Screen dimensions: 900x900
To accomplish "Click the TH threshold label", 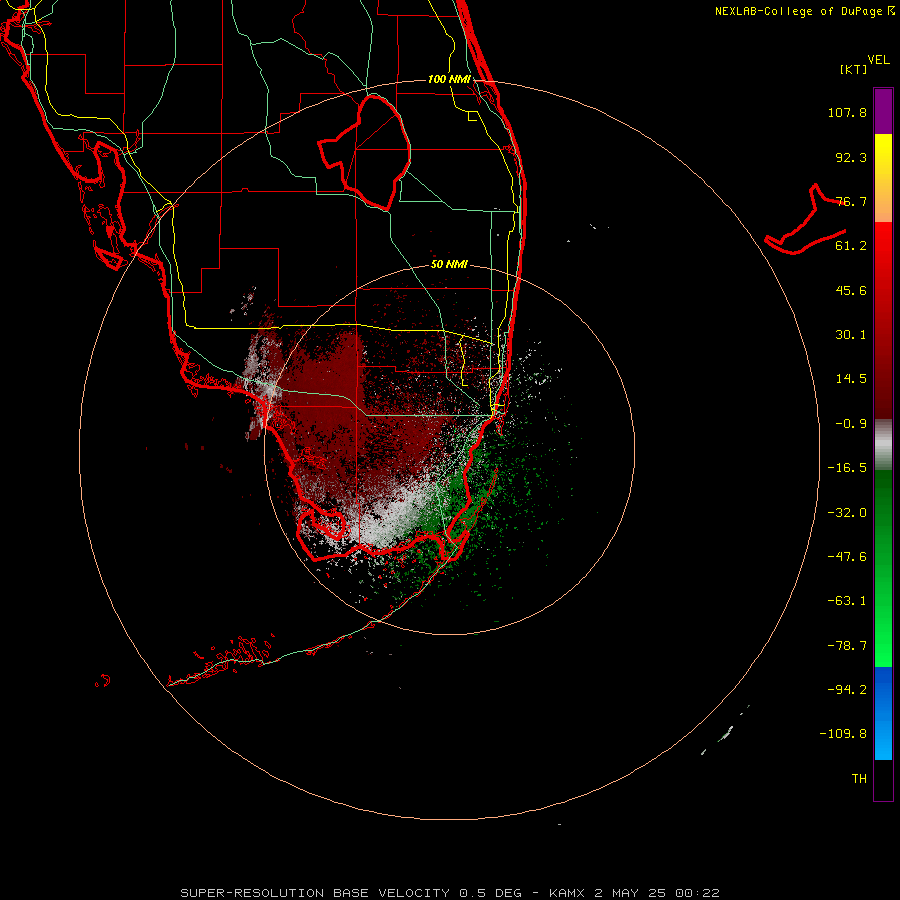I will (x=859, y=779).
